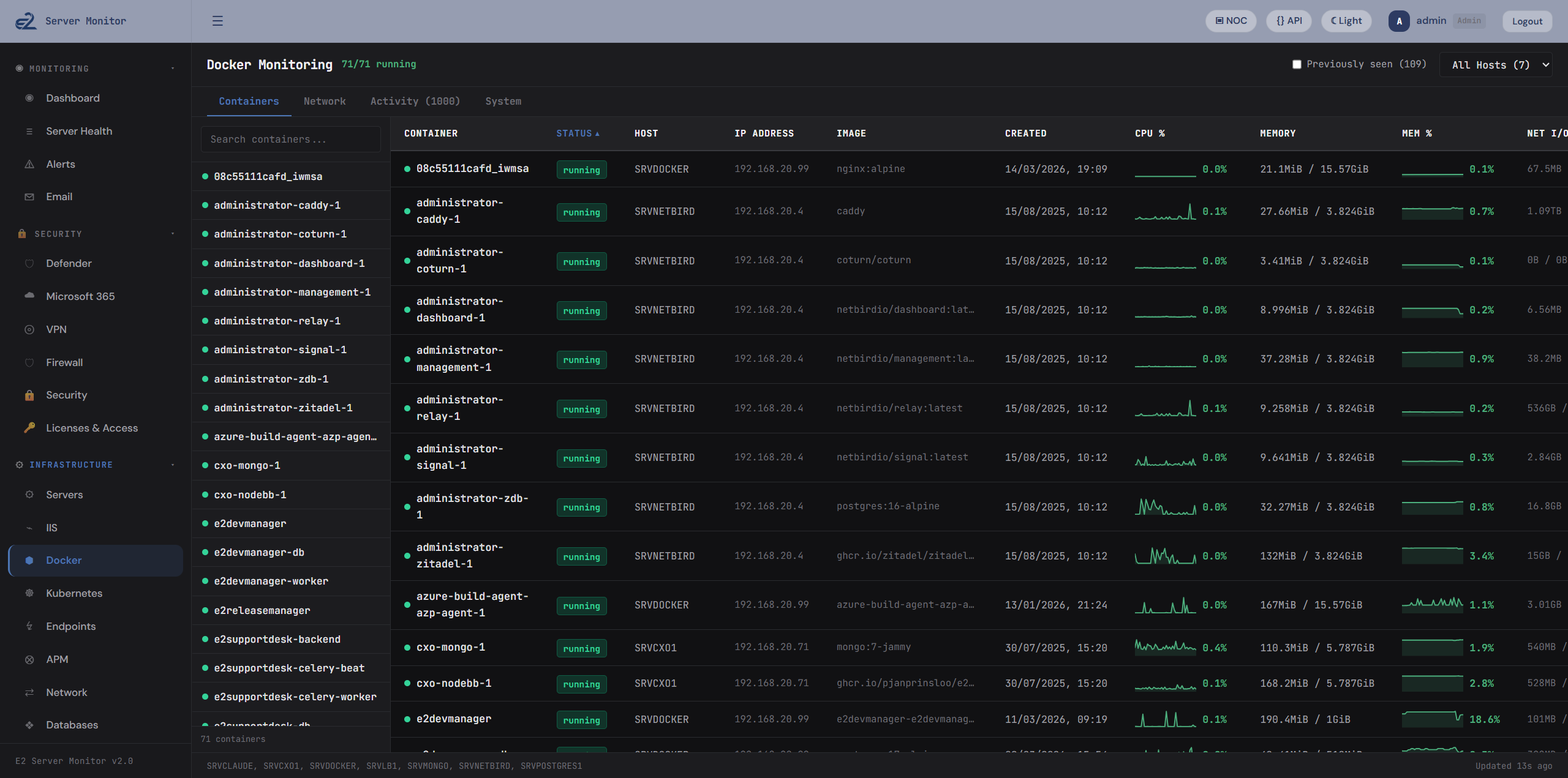This screenshot has height=778, width=1568.
Task: Open the All Hosts filter dropdown
Action: coord(1496,64)
